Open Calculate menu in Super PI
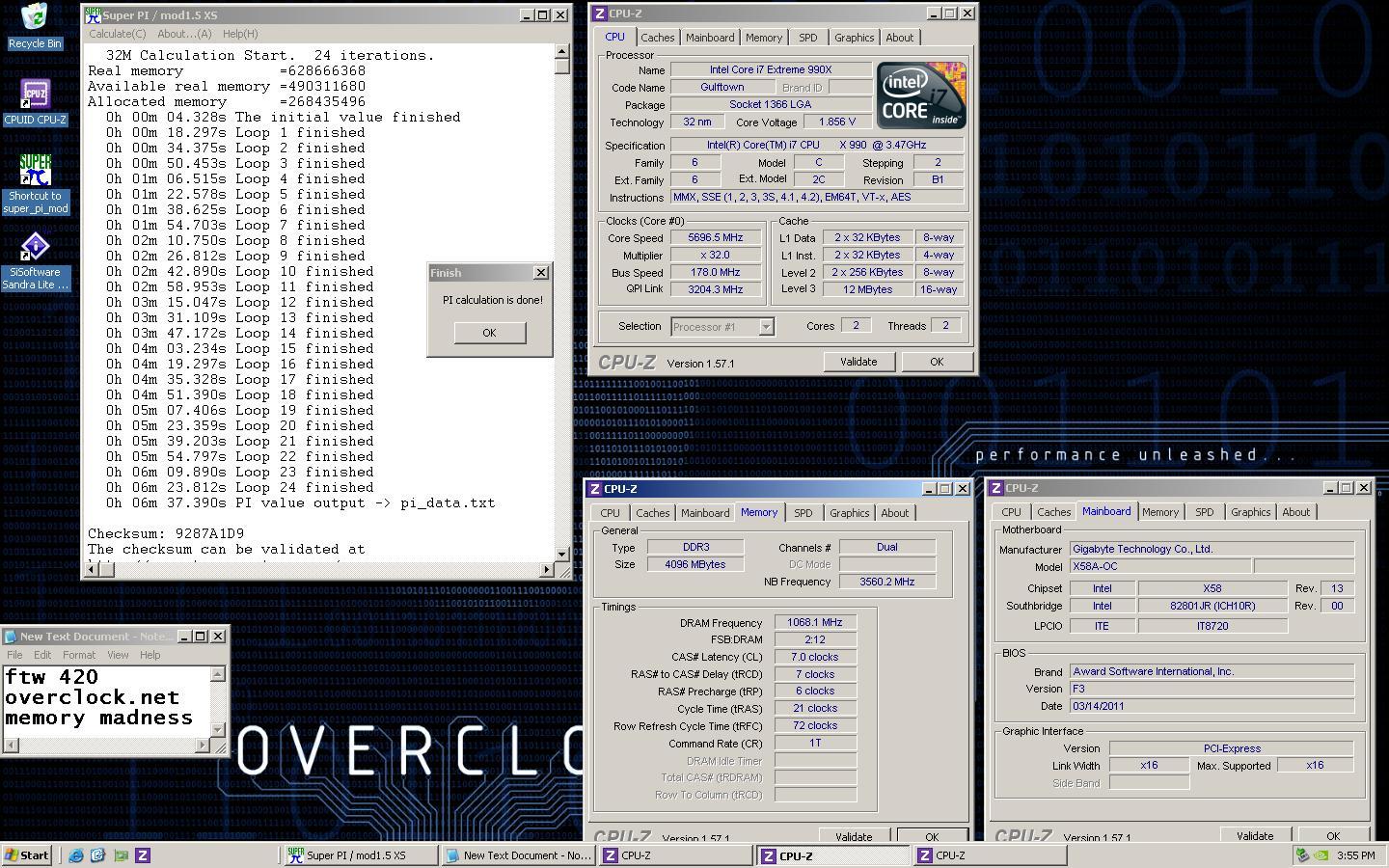 (x=118, y=34)
